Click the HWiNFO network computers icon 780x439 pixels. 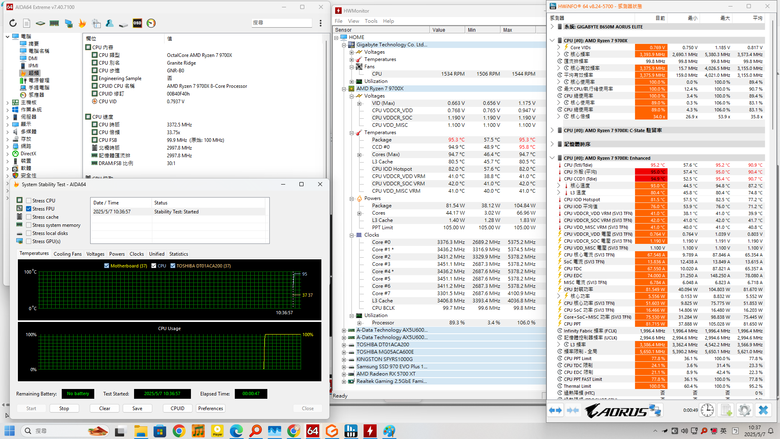(655, 410)
